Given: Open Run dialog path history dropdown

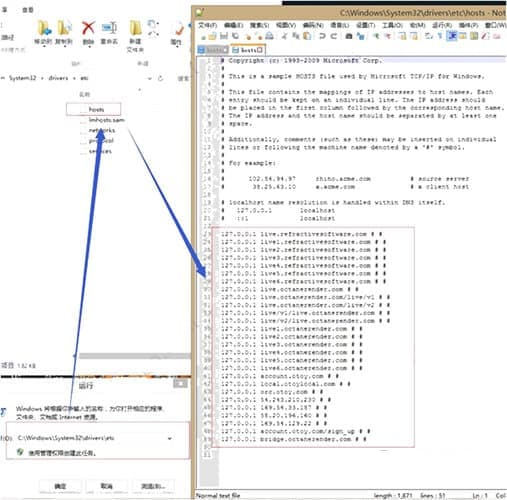Looking at the screenshot, I should [x=170, y=438].
